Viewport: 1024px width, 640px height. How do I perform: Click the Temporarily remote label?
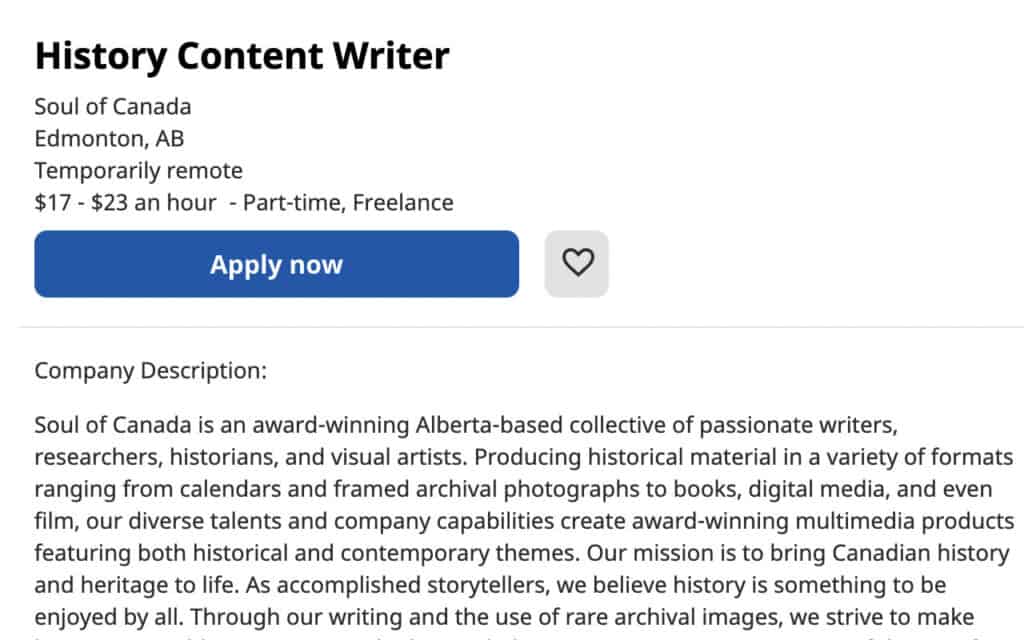coord(138,170)
